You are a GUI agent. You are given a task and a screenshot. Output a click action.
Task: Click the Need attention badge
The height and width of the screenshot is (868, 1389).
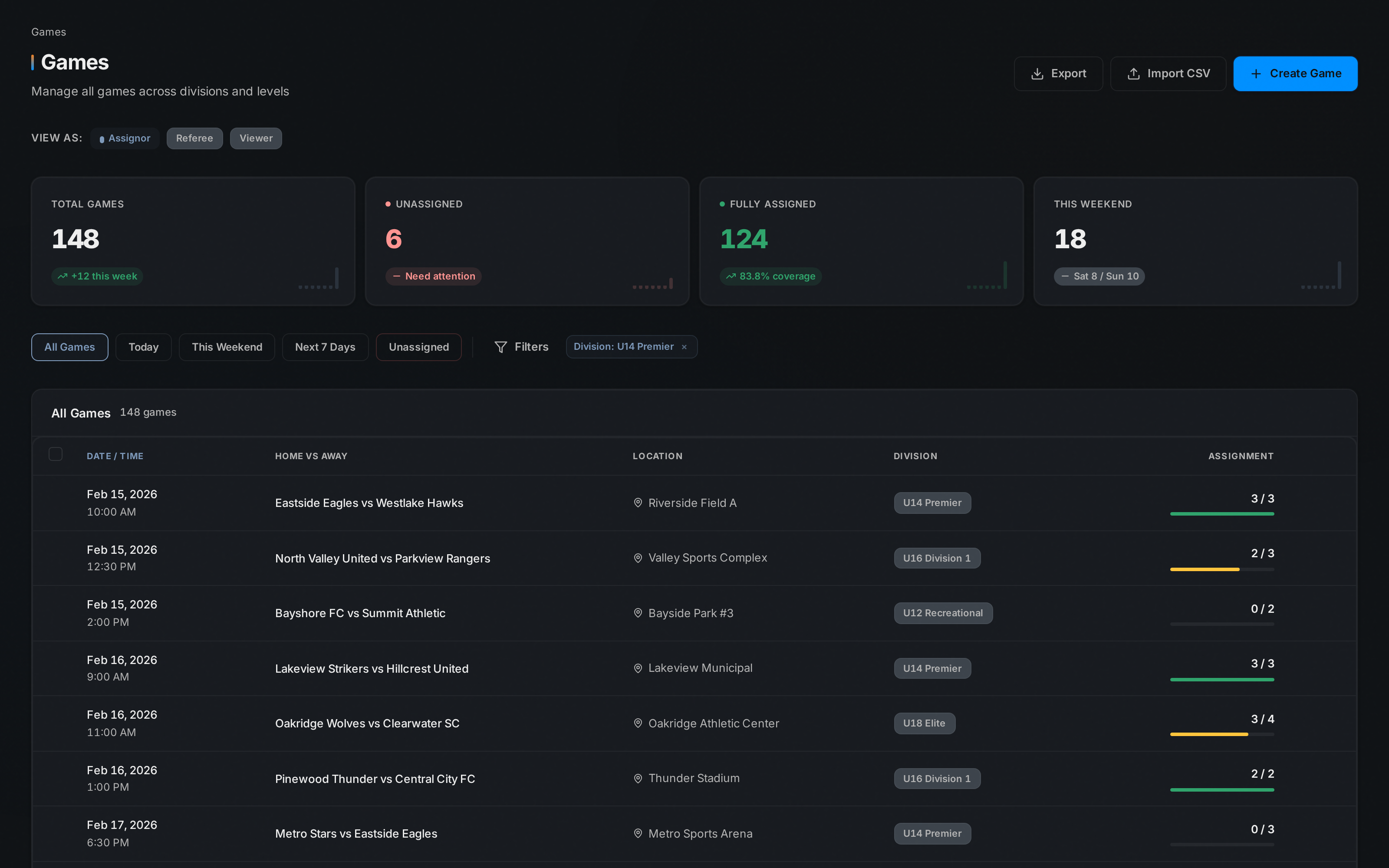click(433, 276)
